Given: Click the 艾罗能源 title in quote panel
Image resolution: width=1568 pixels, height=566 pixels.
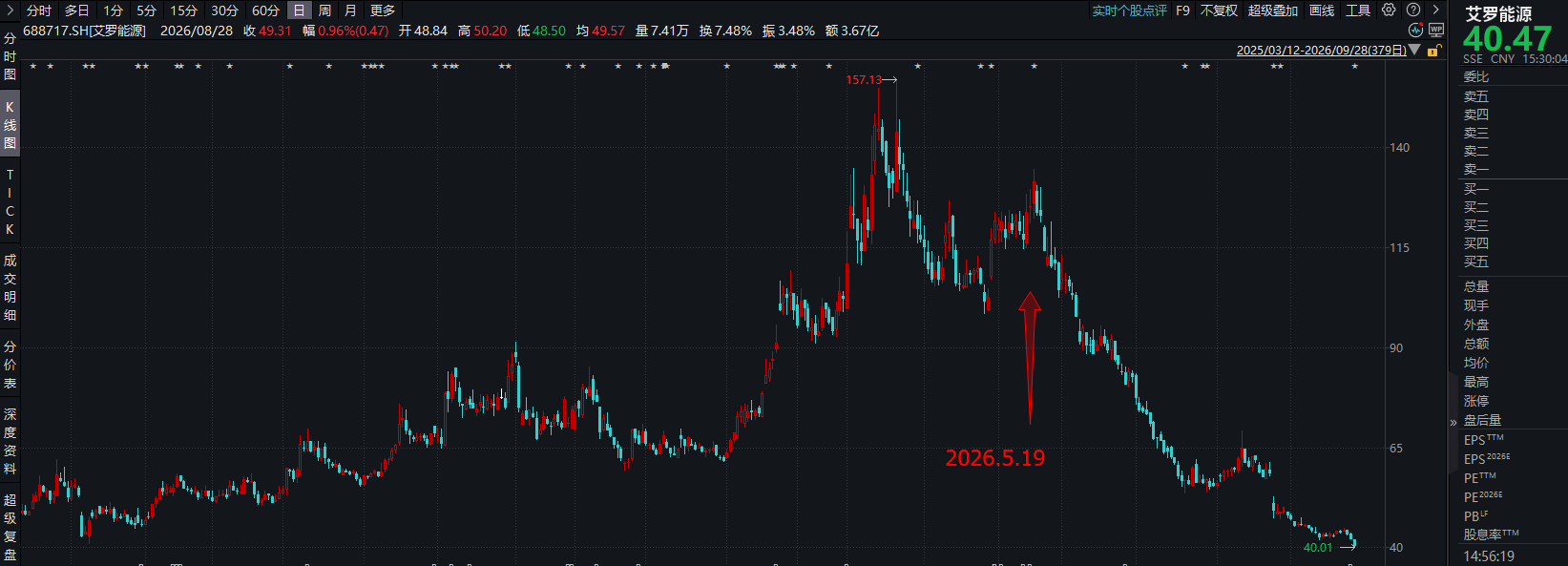Looking at the screenshot, I should (x=1498, y=13).
